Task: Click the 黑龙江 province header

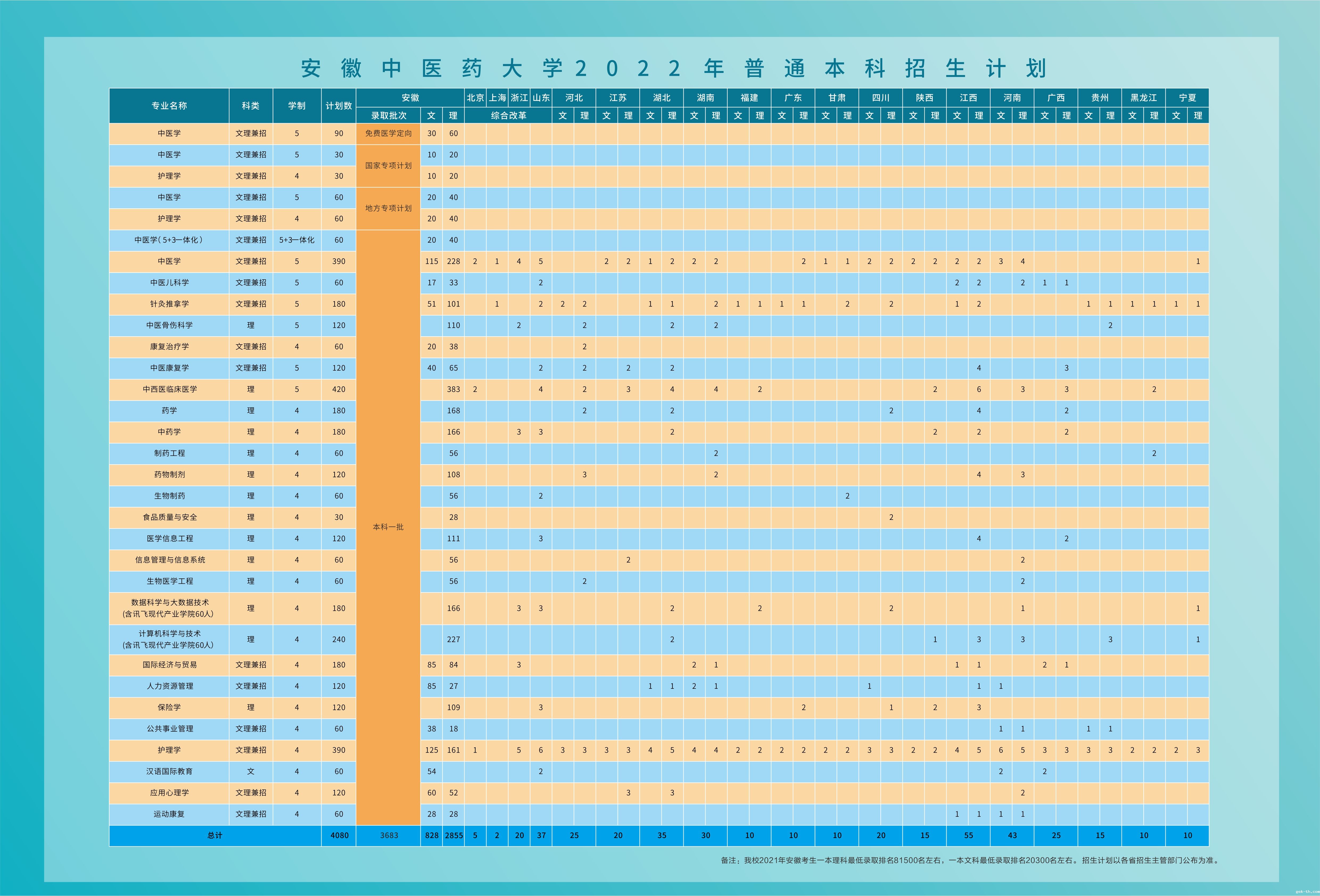Action: [x=1143, y=98]
